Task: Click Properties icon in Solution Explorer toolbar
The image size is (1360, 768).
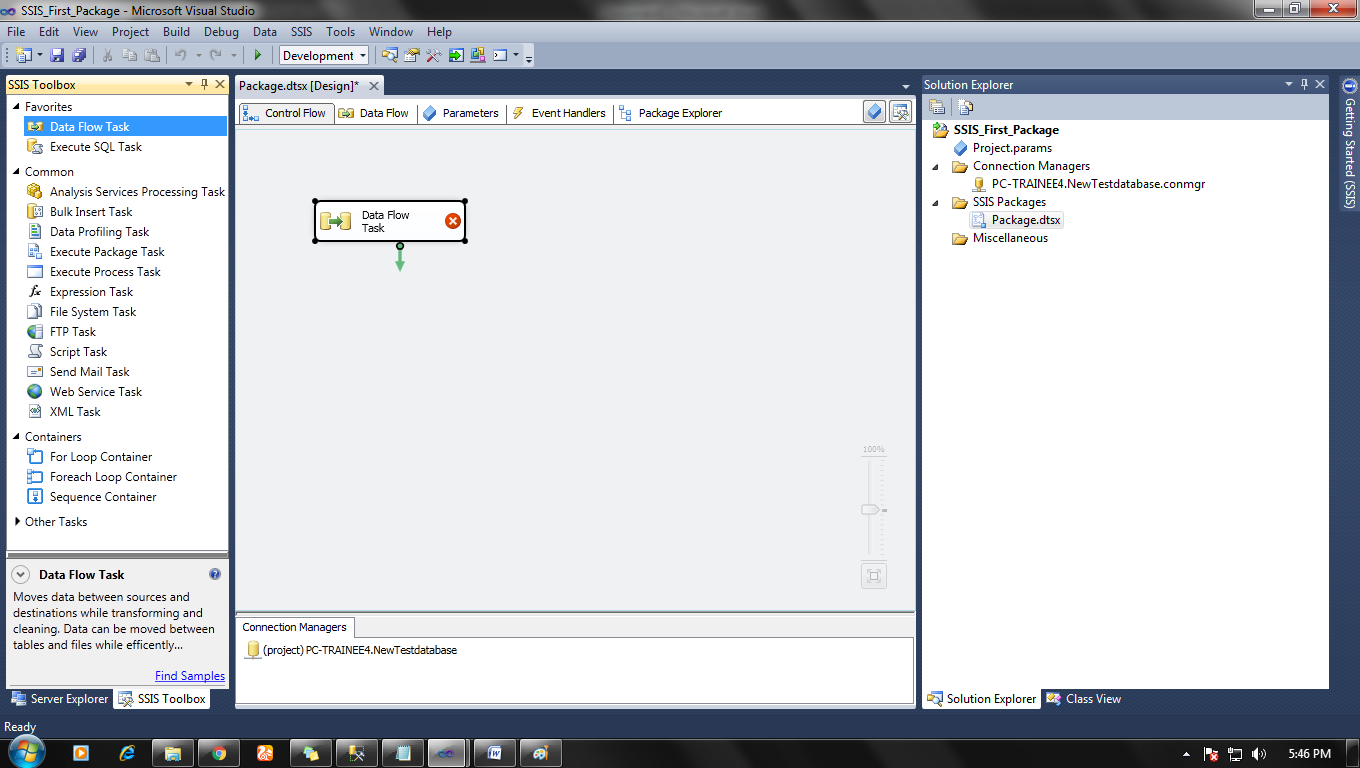Action: 938,107
